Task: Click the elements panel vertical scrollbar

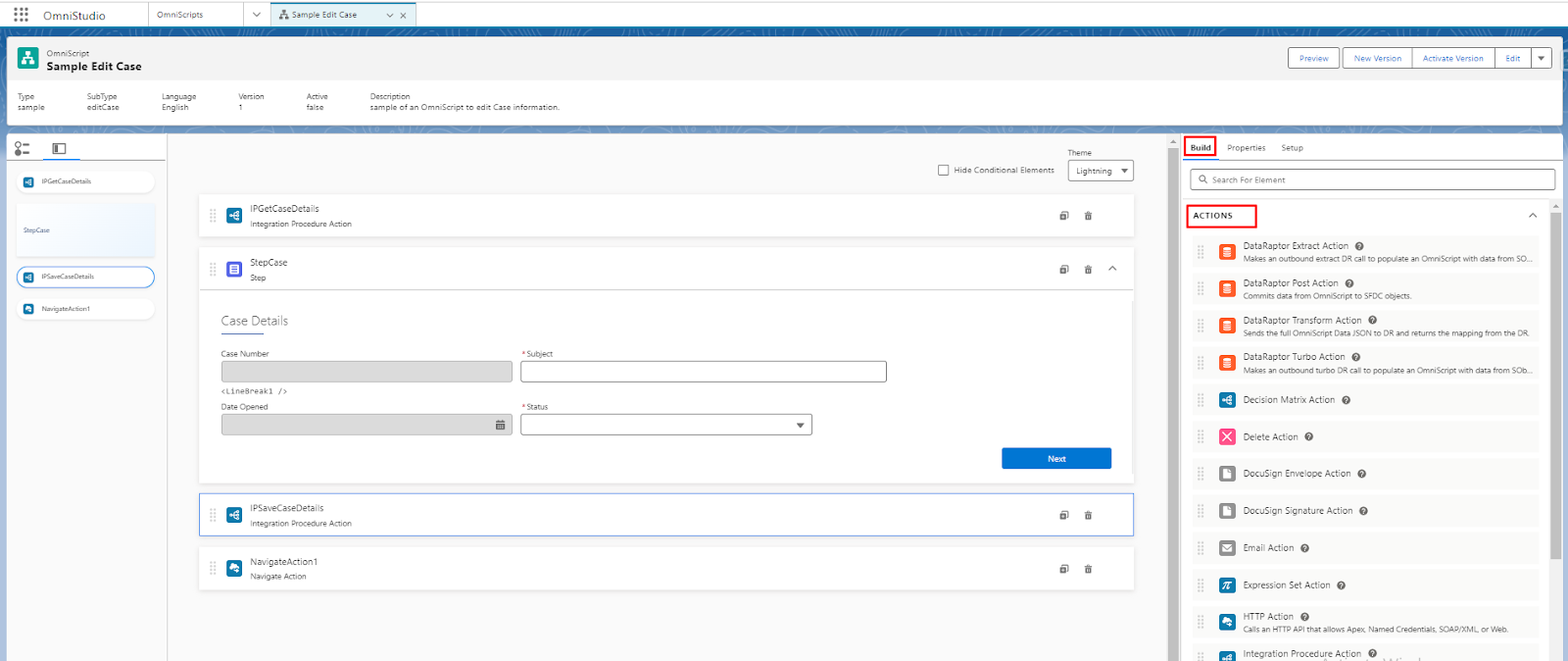Action: pyautogui.click(x=1555, y=385)
